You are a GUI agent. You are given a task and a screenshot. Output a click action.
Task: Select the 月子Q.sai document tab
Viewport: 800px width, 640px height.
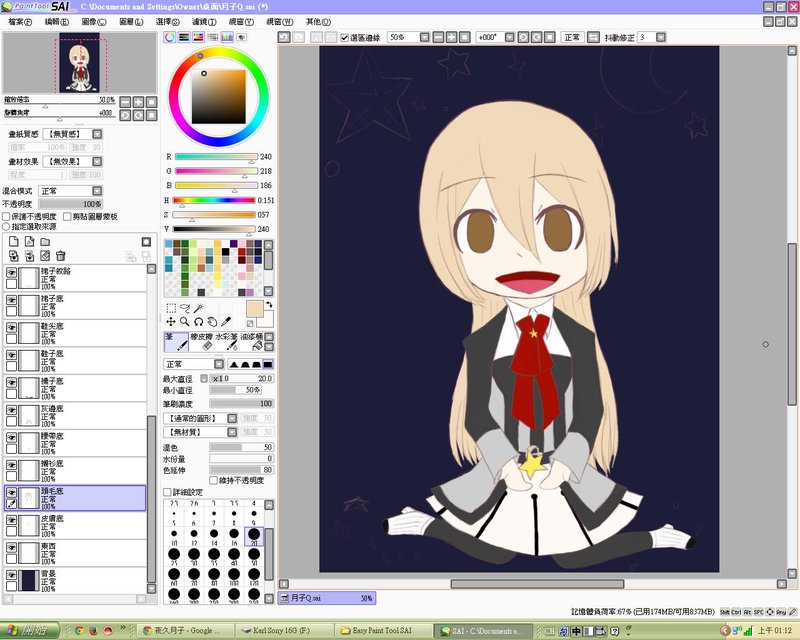click(x=327, y=598)
